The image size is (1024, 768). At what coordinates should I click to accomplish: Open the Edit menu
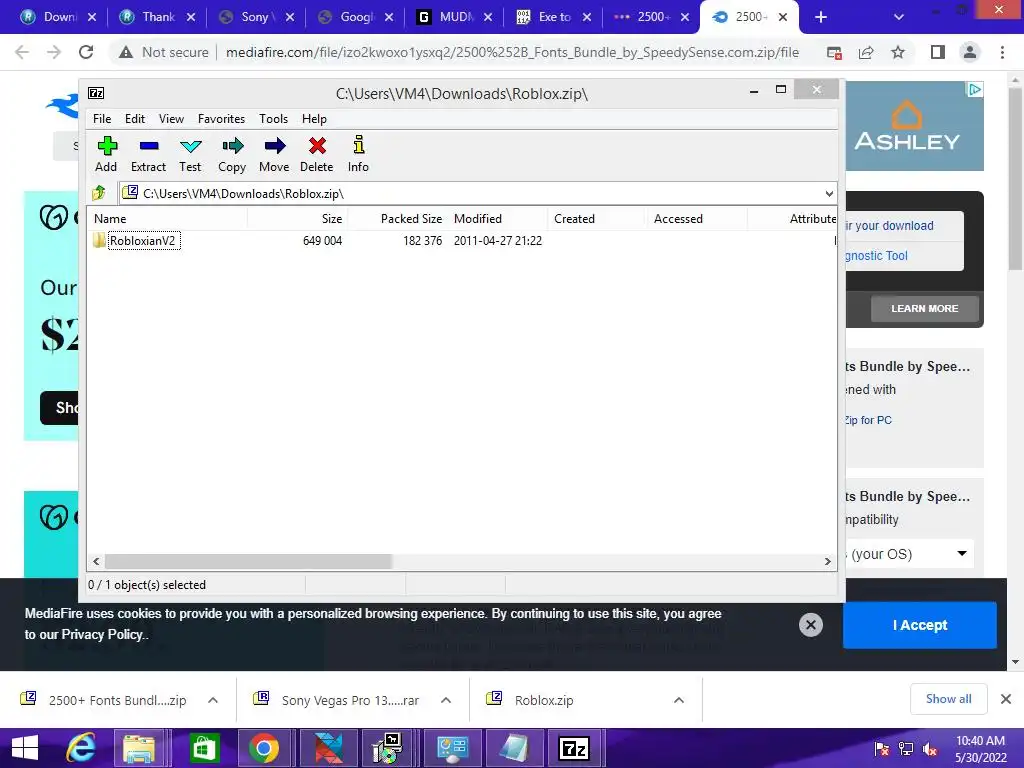point(135,119)
